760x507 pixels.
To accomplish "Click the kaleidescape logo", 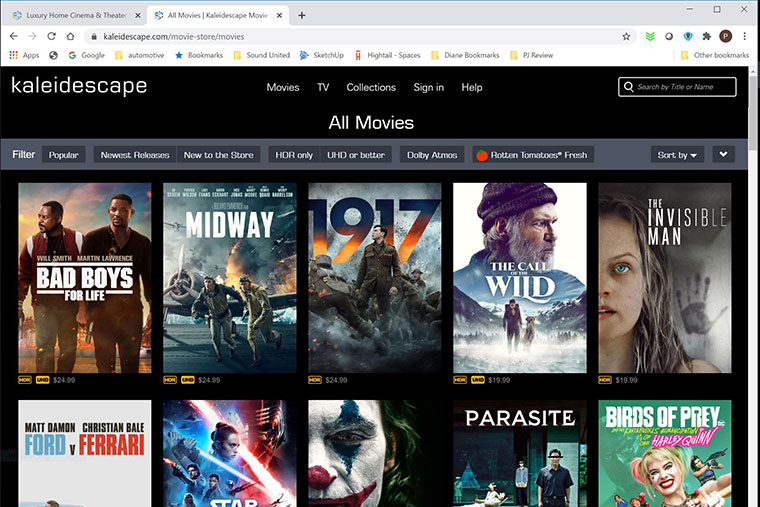I will 79,87.
